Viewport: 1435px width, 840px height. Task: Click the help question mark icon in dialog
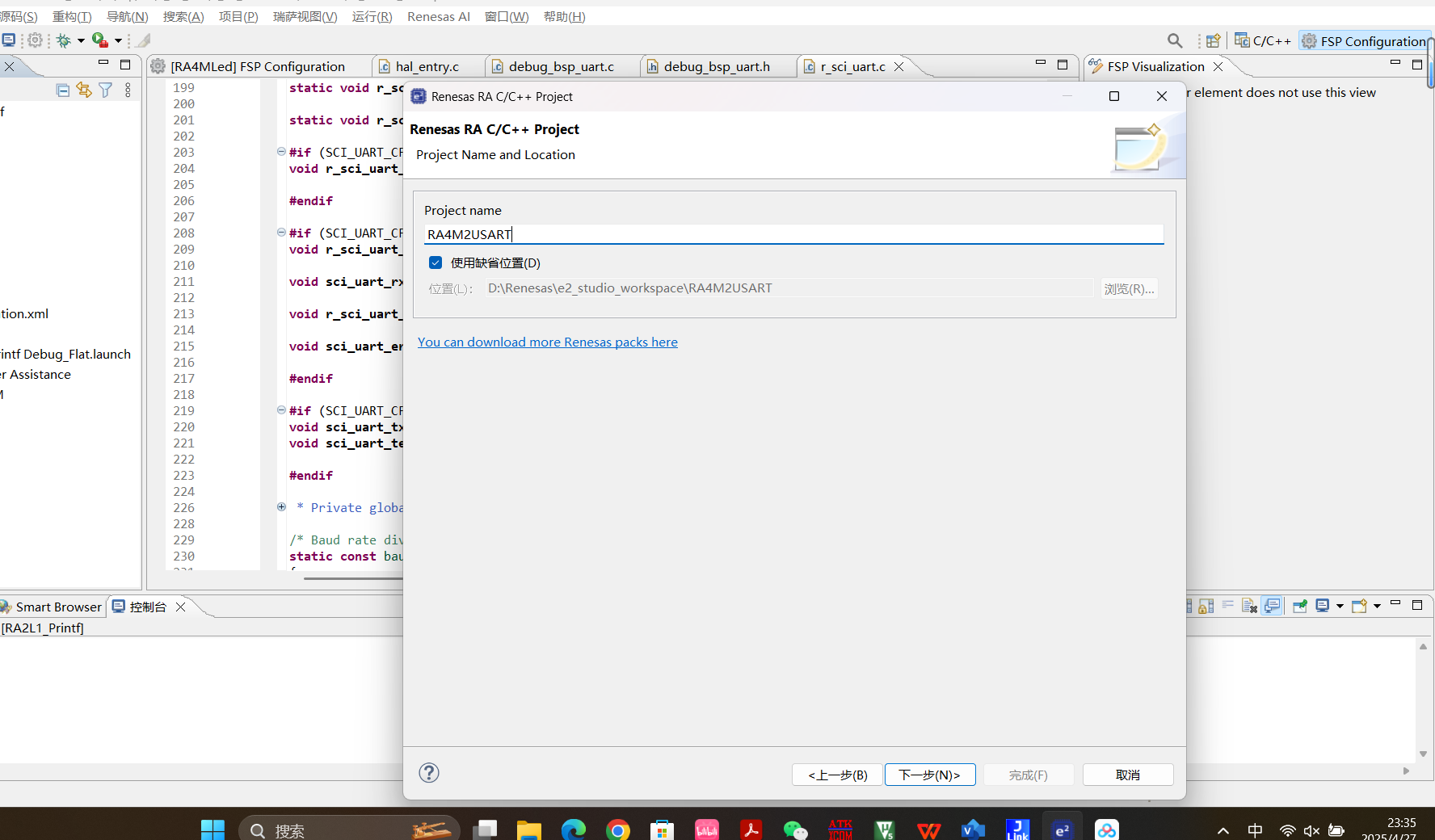(x=429, y=773)
